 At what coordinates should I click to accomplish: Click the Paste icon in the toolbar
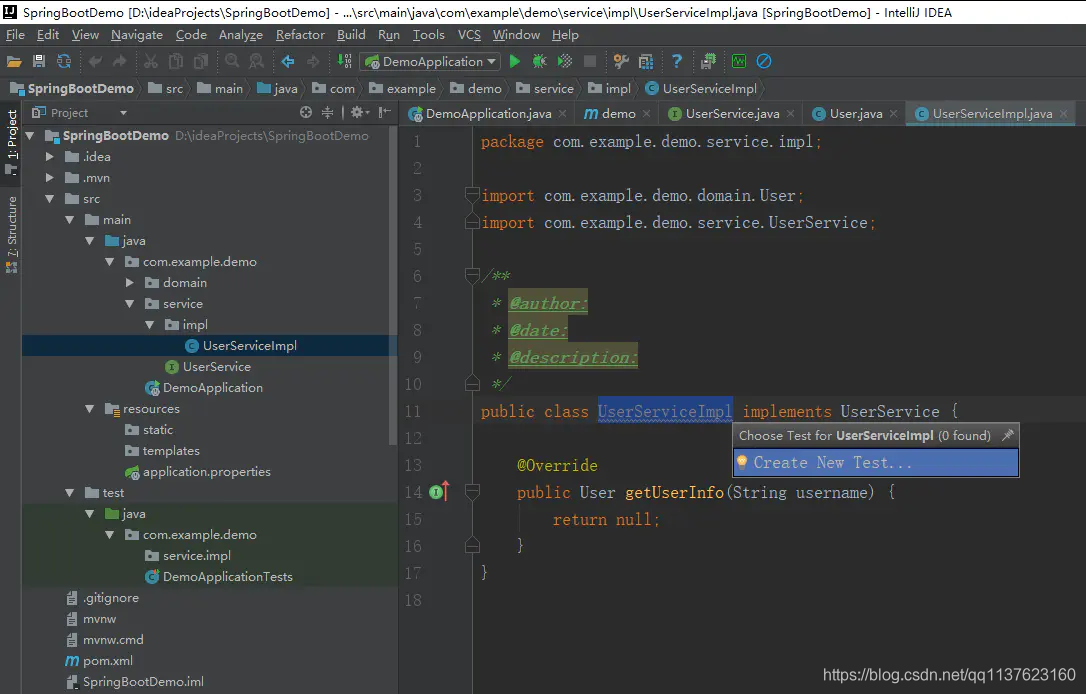point(201,62)
